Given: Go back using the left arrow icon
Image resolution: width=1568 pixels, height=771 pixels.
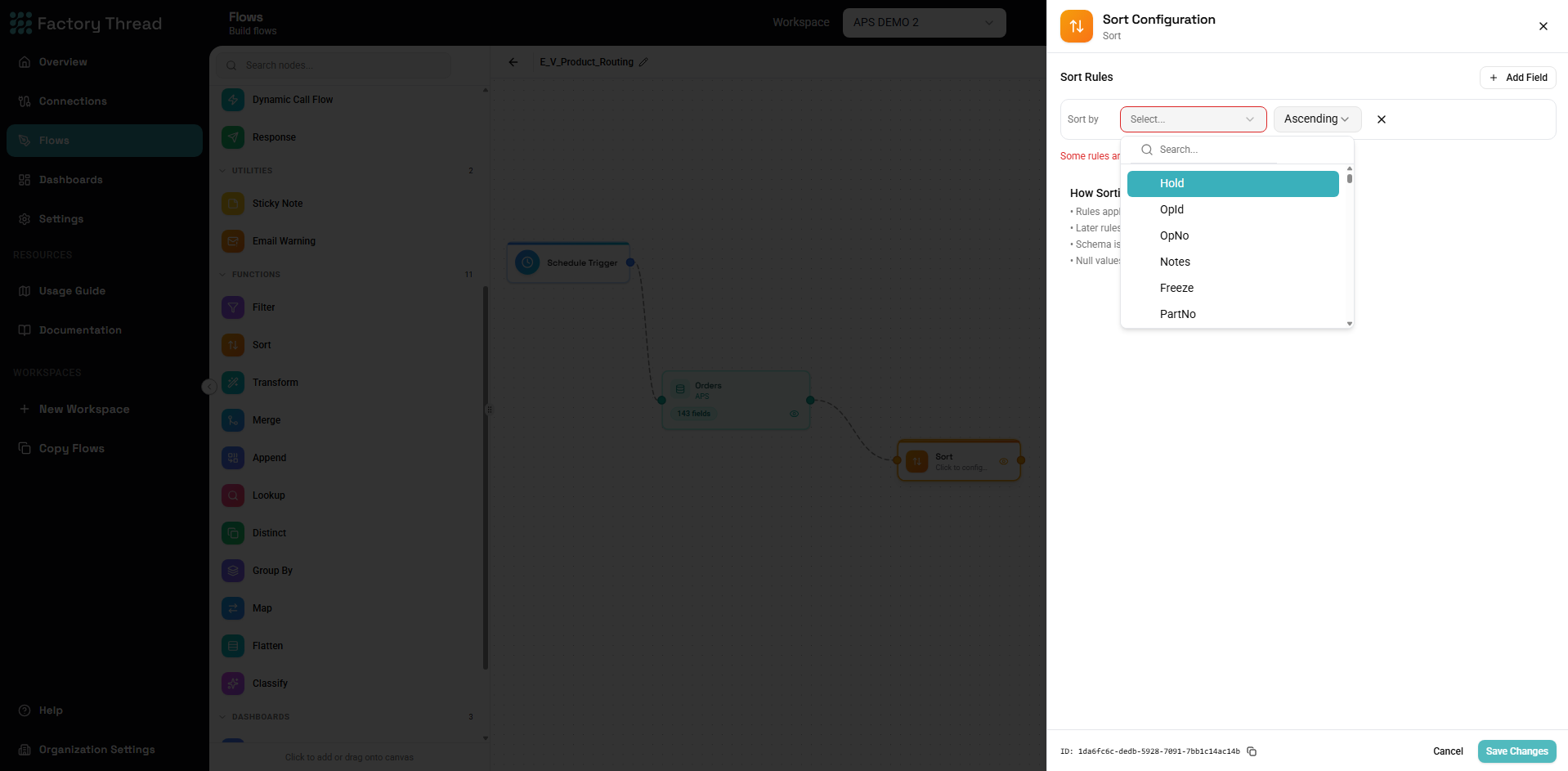Looking at the screenshot, I should 513,62.
